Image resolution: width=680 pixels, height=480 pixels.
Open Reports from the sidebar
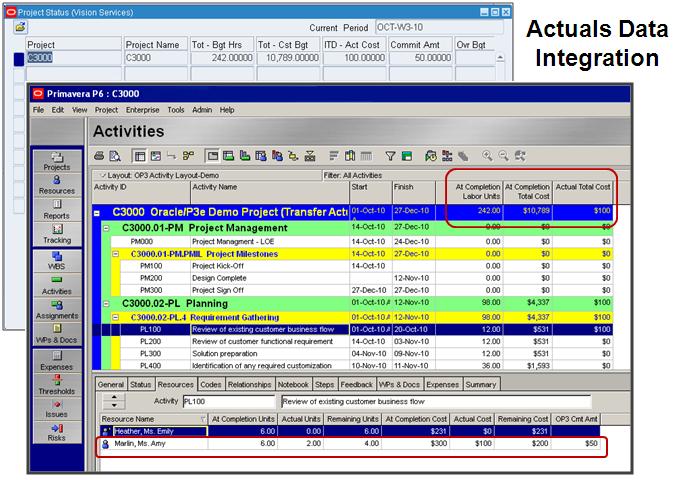coord(57,210)
